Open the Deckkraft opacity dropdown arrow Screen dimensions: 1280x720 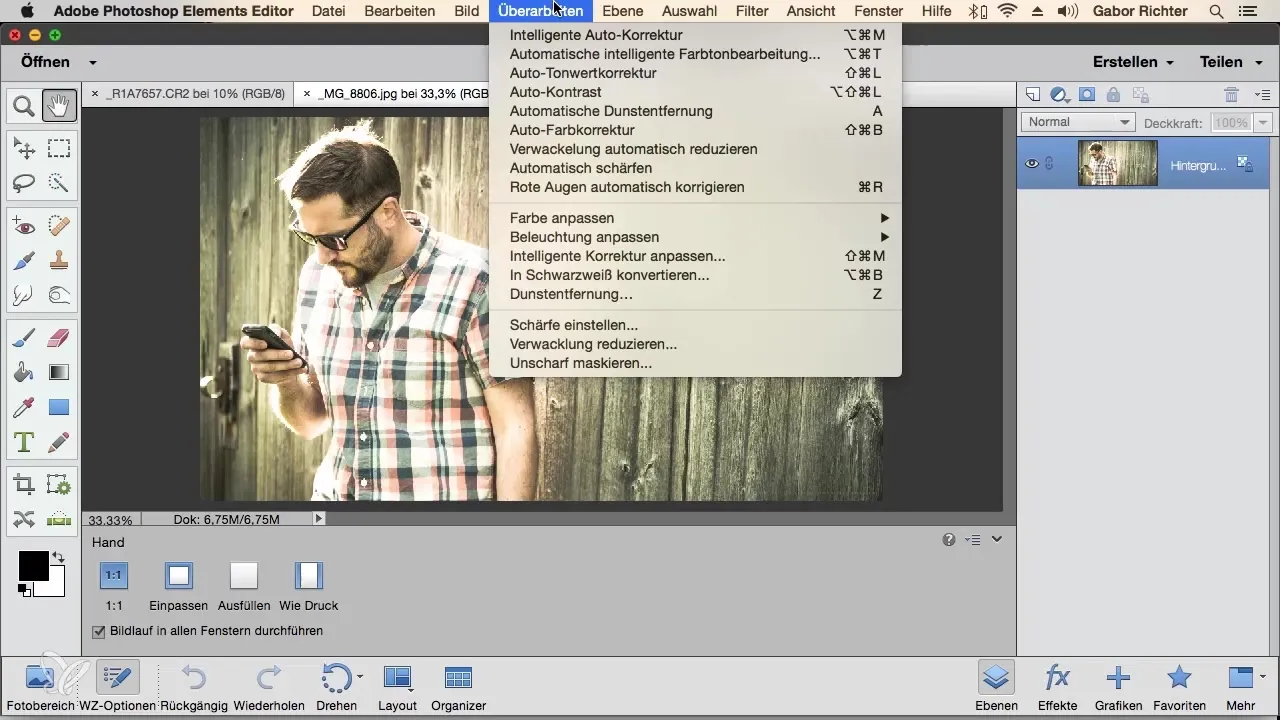(1262, 123)
